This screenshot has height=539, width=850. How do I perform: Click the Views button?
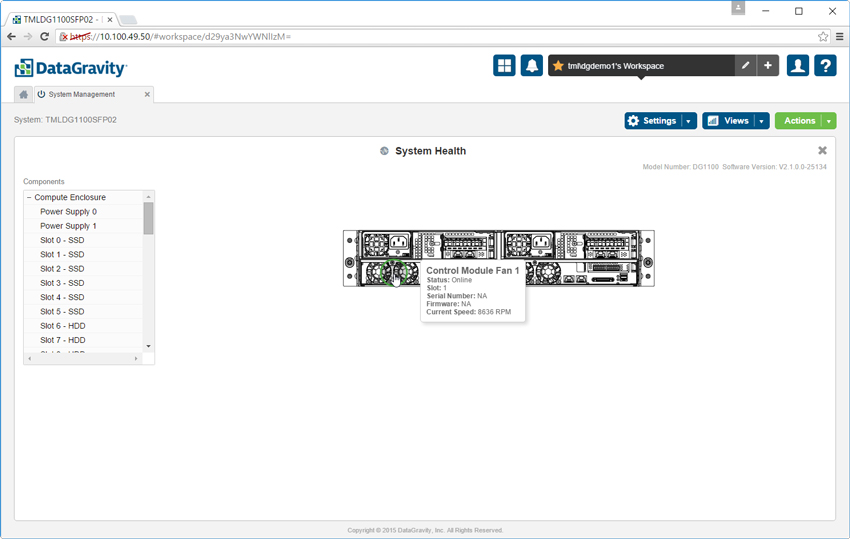(729, 121)
